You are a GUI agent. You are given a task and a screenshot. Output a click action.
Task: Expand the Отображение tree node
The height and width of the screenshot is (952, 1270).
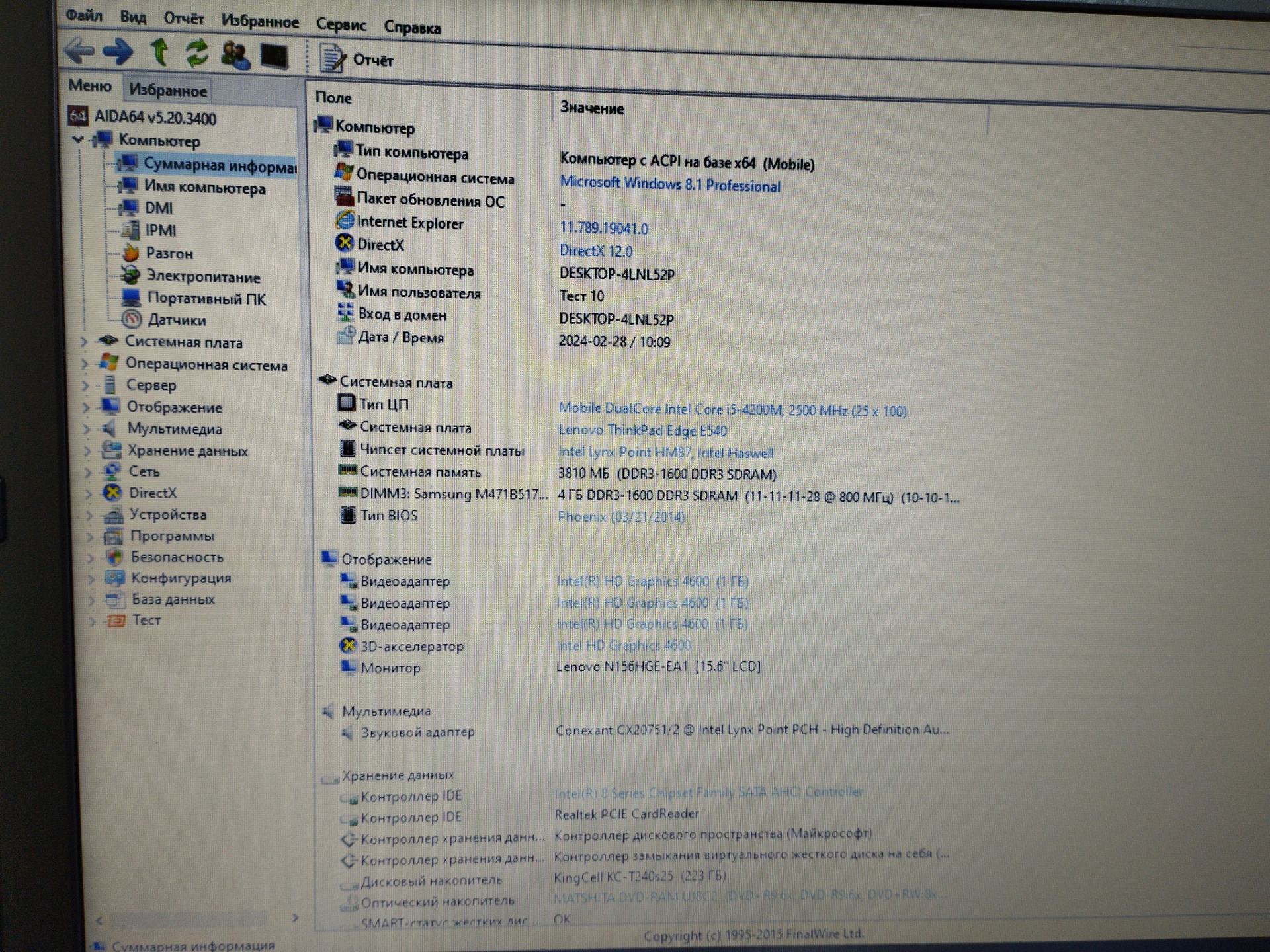click(x=85, y=407)
